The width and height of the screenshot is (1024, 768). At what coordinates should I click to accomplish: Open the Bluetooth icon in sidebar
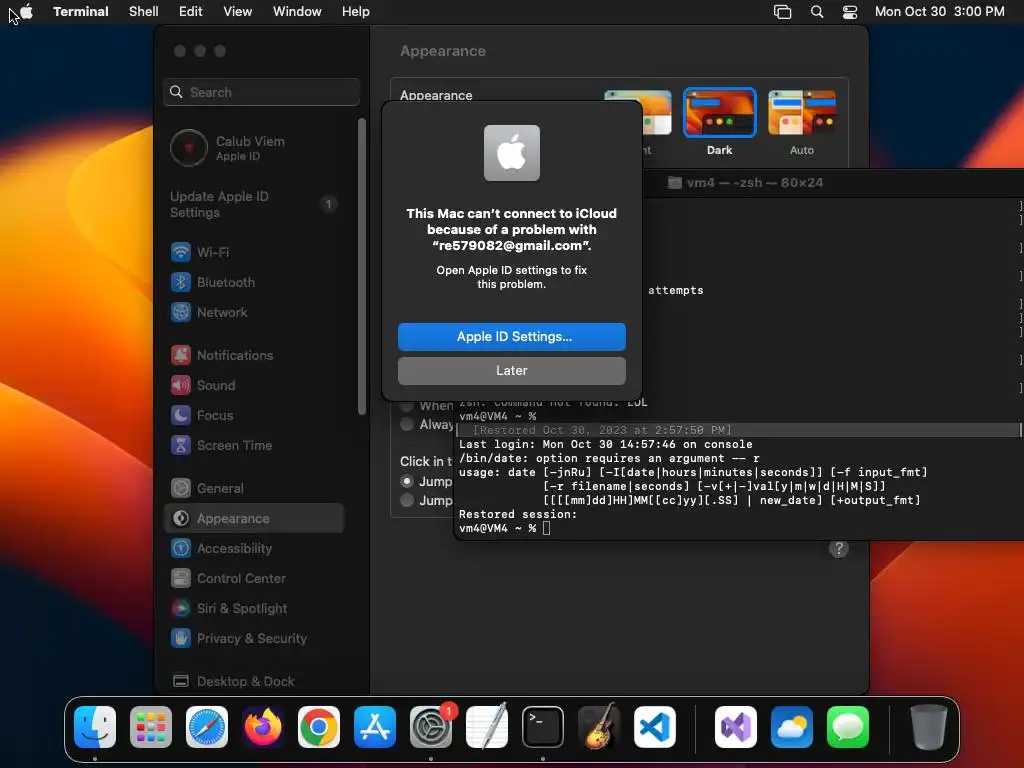tap(181, 282)
